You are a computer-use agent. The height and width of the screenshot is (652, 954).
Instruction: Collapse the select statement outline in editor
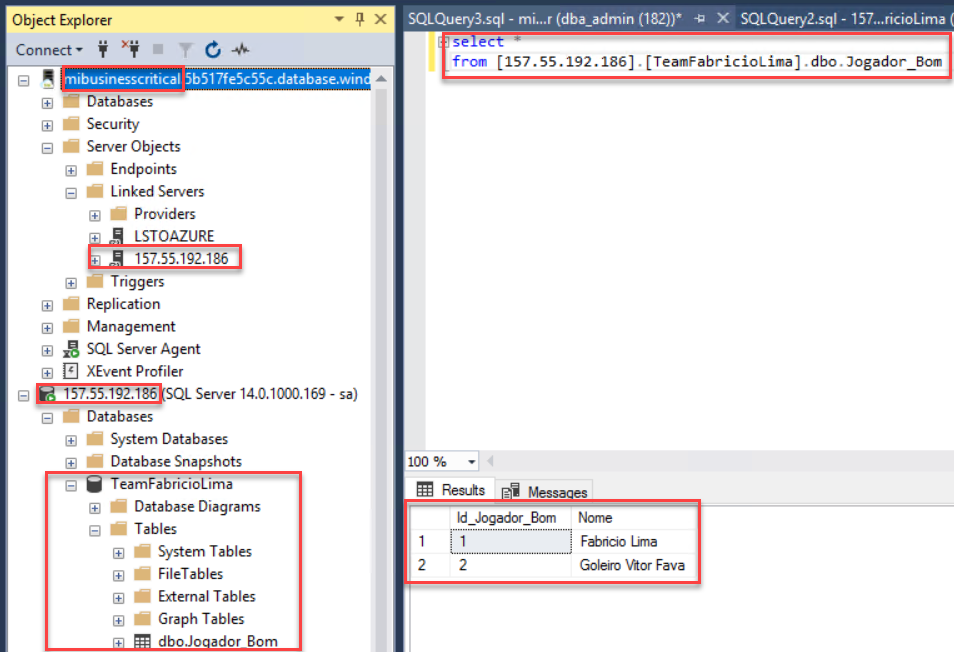tap(443, 43)
